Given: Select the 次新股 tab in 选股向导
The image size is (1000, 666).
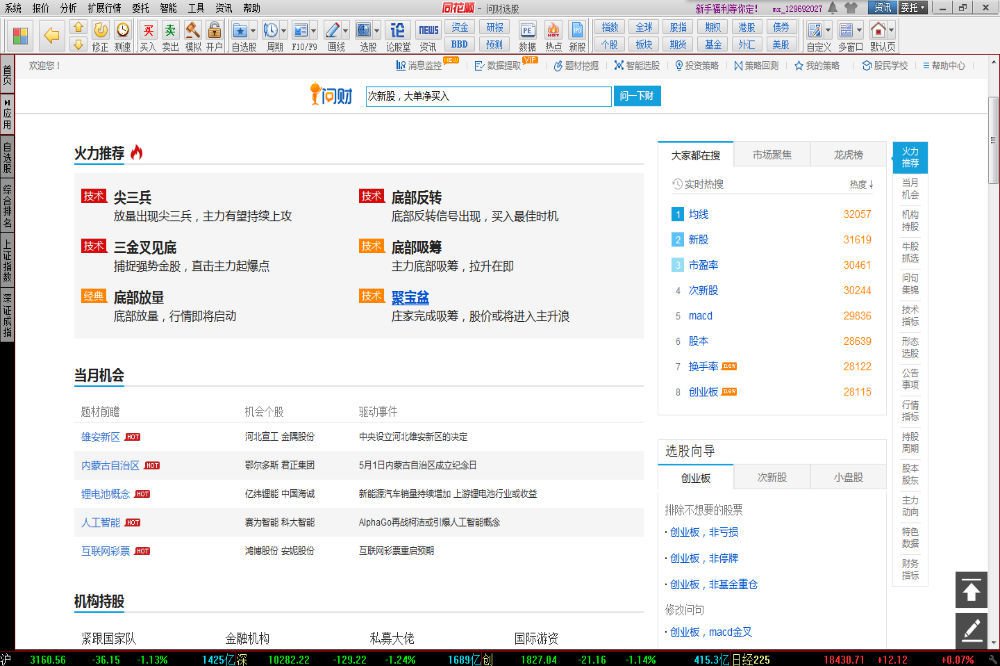Looking at the screenshot, I should (x=772, y=477).
